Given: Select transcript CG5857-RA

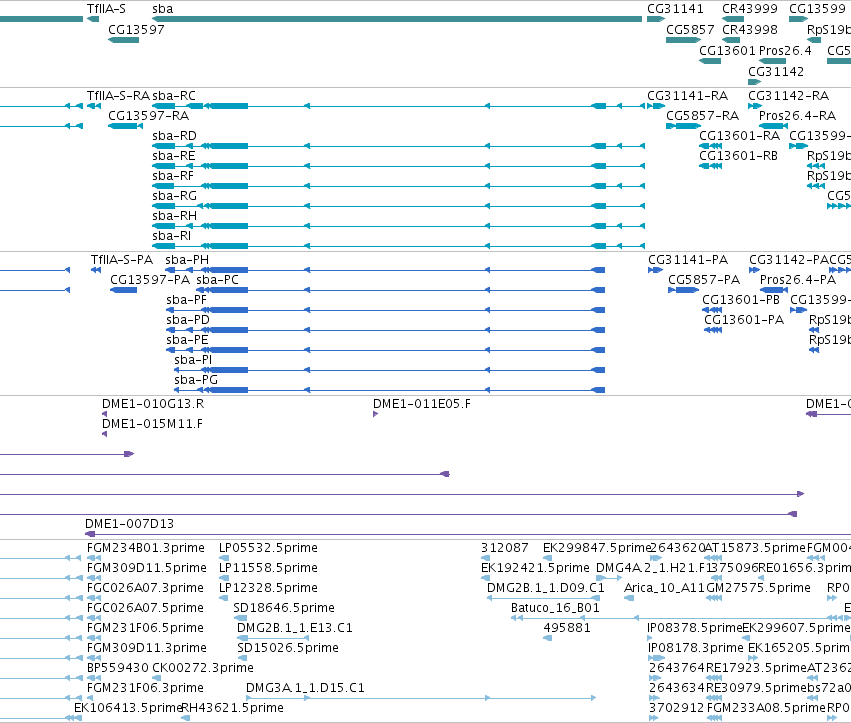Looking at the screenshot, I should coord(683,126).
